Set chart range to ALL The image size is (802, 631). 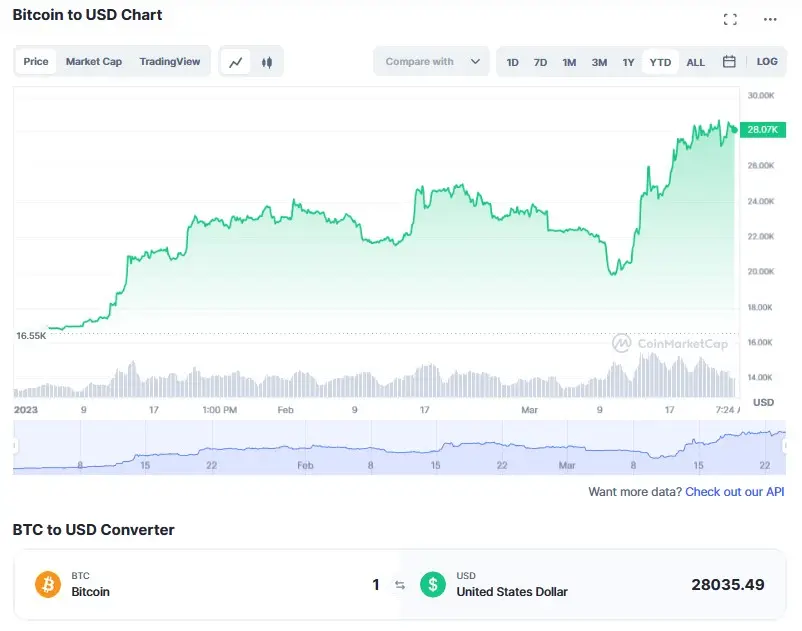[695, 62]
